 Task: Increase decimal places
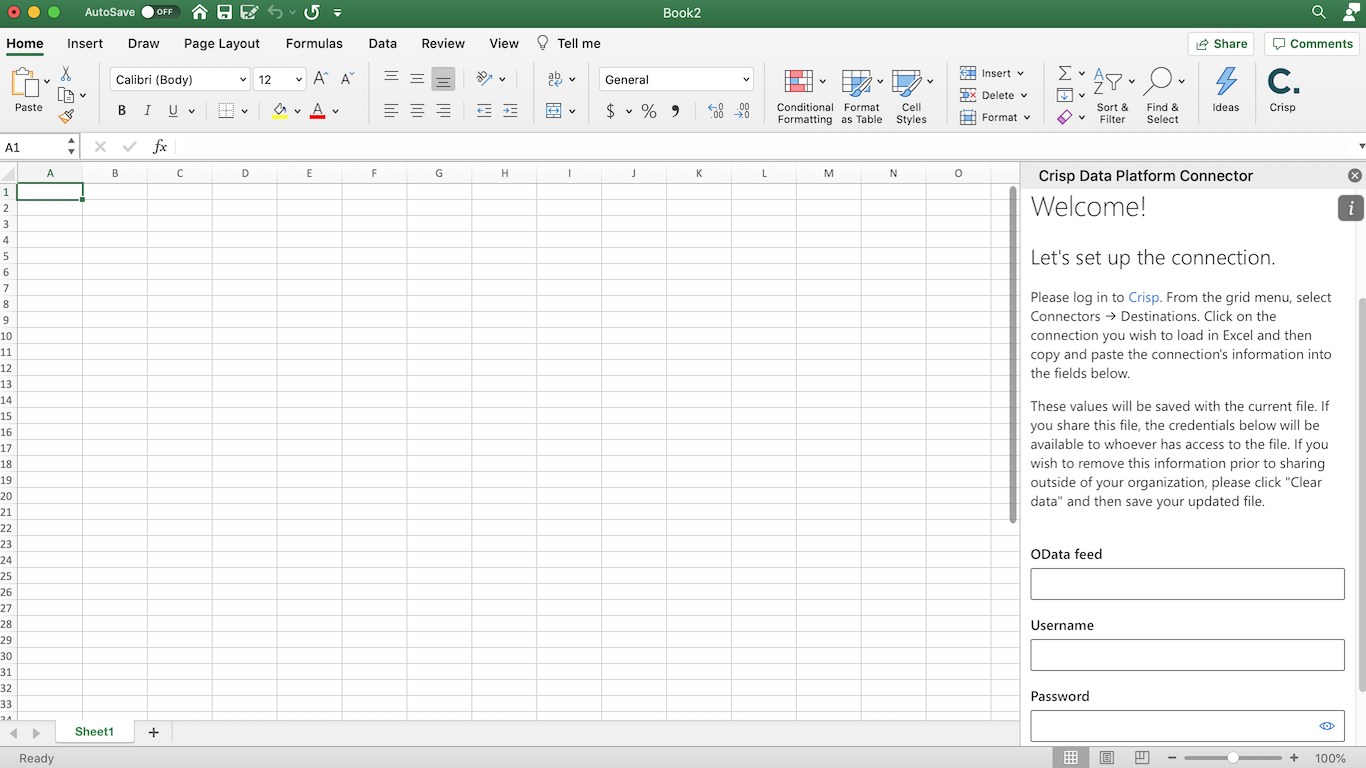click(x=715, y=111)
